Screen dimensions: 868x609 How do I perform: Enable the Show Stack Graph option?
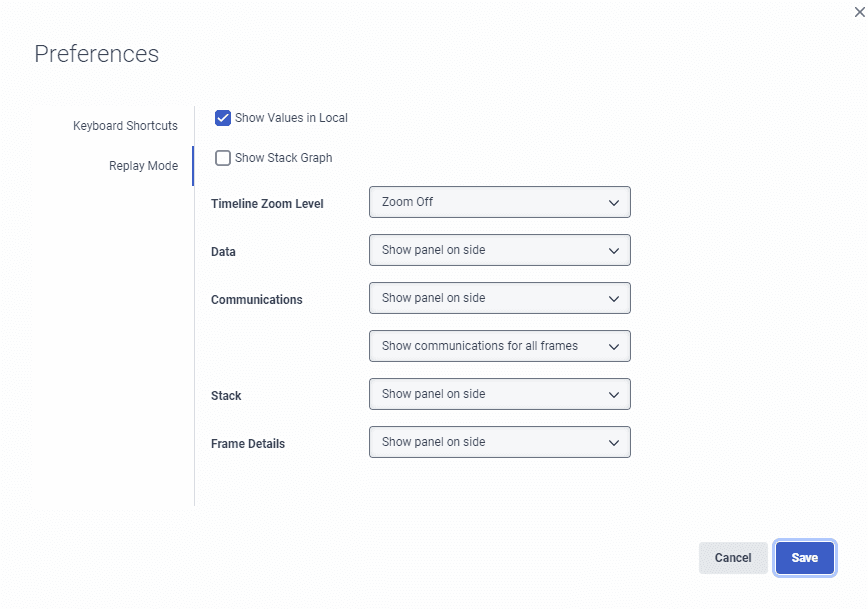[222, 157]
